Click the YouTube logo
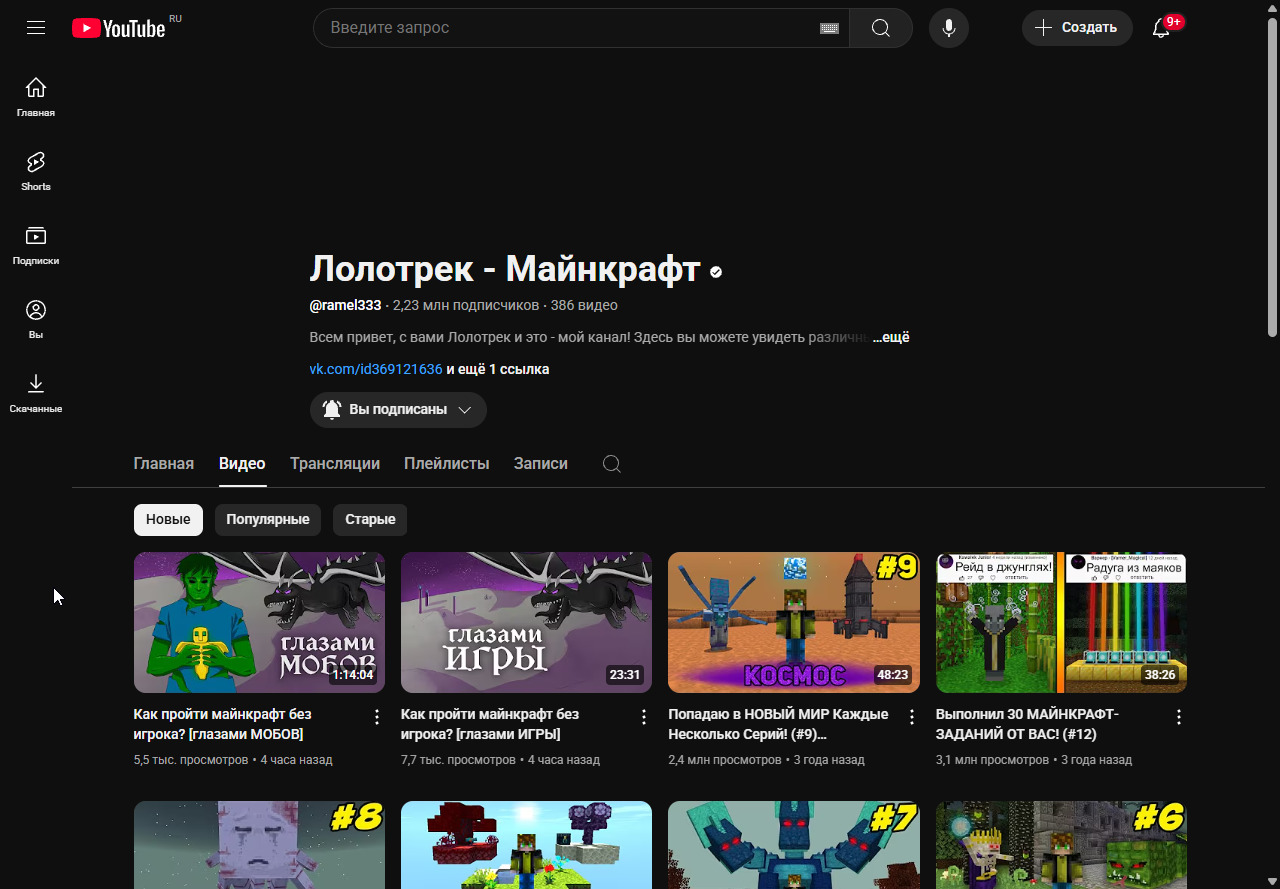Screen dimensions: 1280x889 point(119,28)
